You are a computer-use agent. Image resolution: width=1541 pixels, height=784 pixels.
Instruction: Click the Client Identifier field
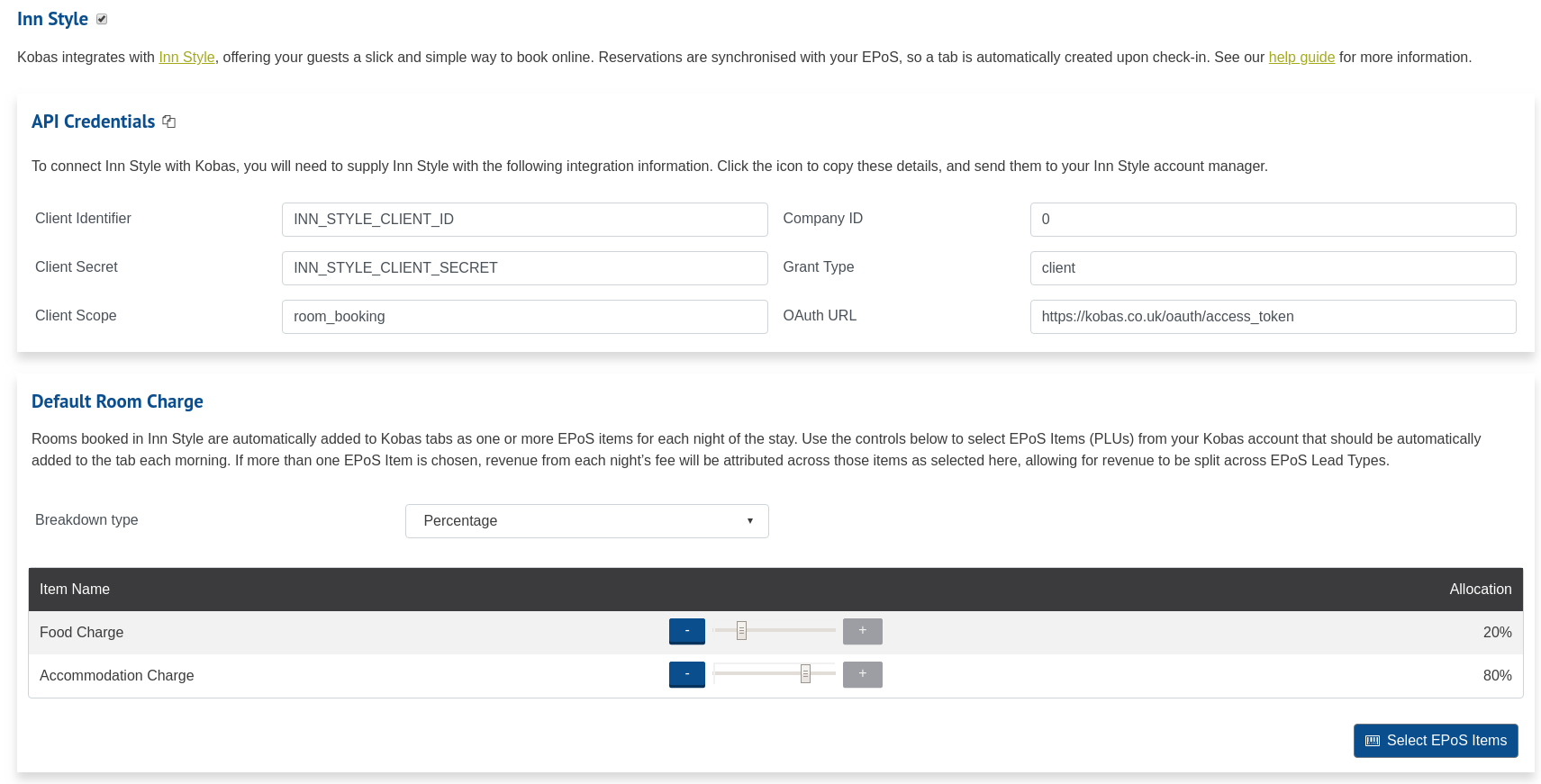[524, 220]
